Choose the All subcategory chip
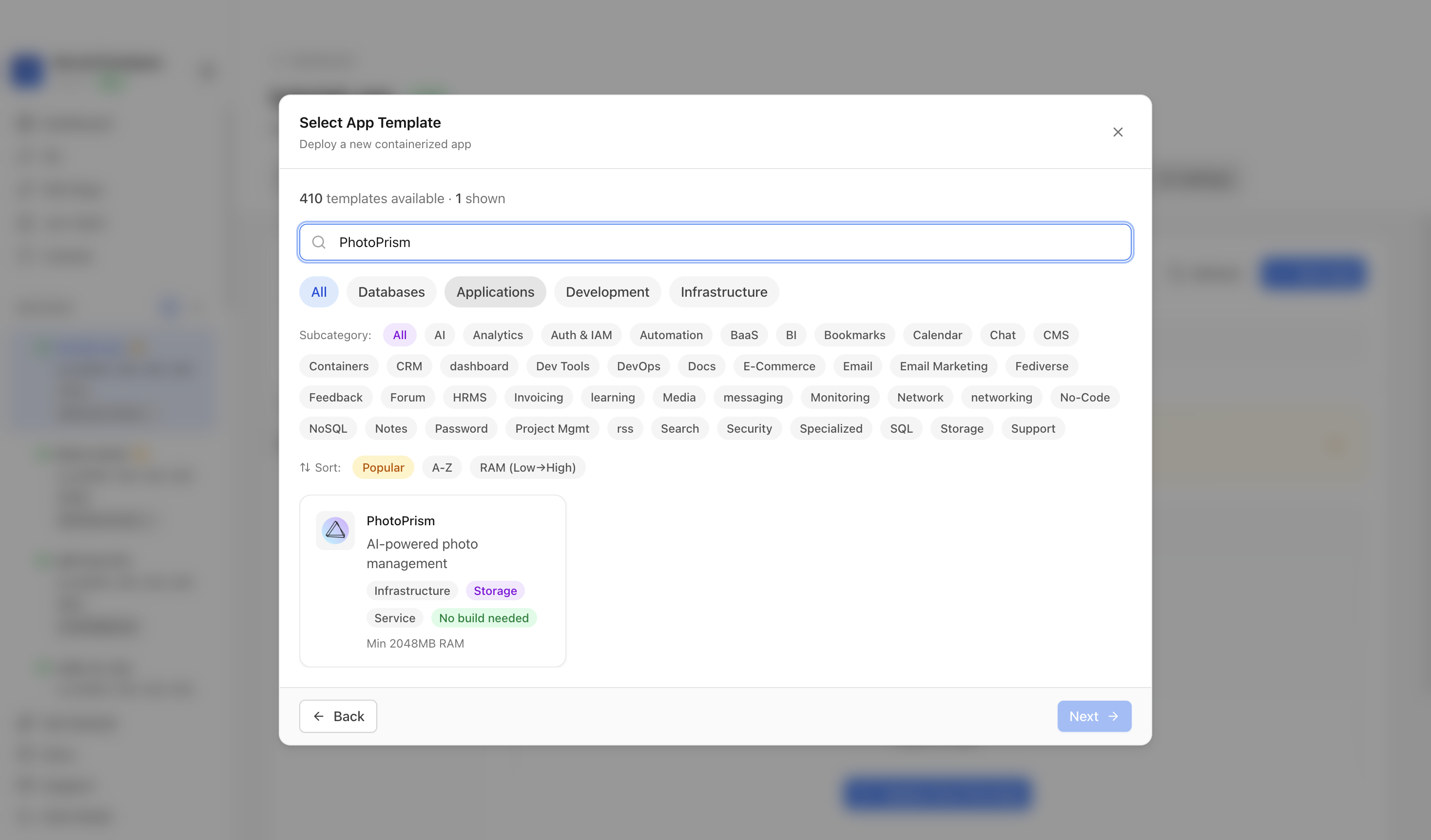This screenshot has height=840, width=1431. coord(400,335)
